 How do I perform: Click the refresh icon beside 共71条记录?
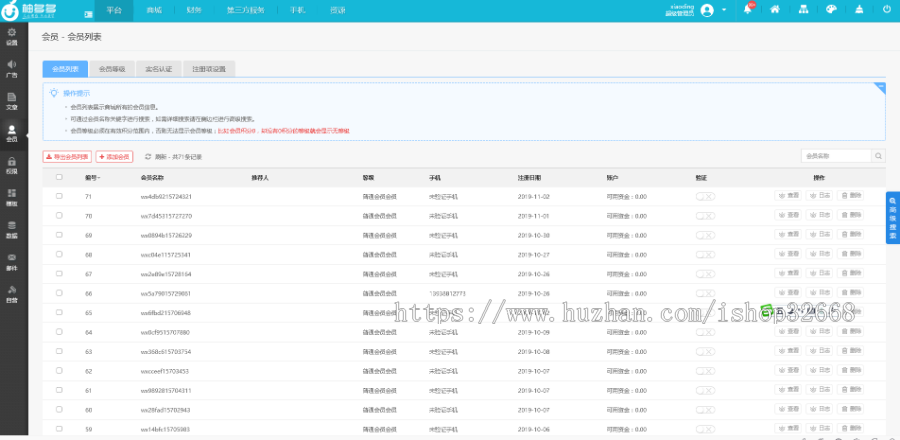click(x=148, y=157)
